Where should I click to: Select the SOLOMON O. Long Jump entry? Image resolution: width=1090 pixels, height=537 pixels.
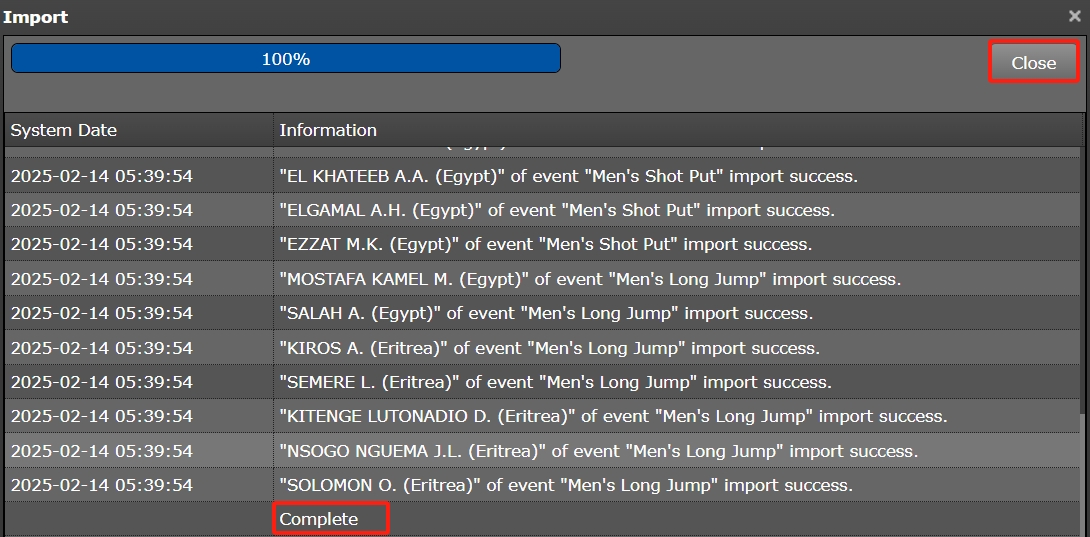(x=566, y=485)
